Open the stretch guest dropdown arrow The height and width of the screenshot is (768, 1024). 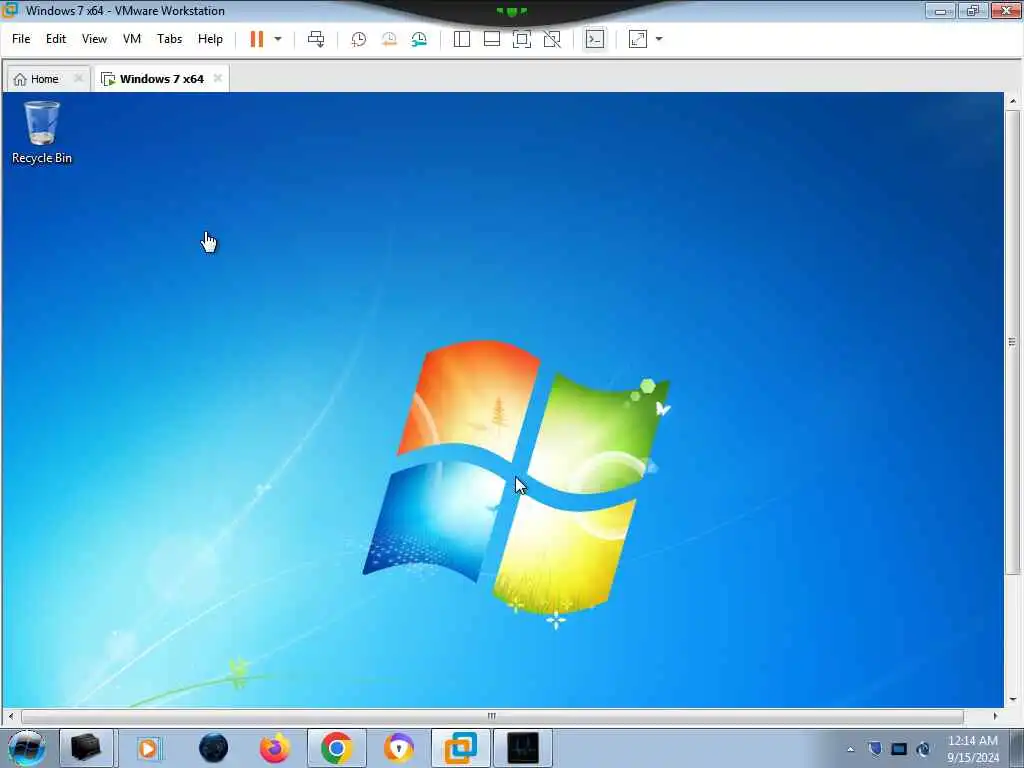pos(659,39)
